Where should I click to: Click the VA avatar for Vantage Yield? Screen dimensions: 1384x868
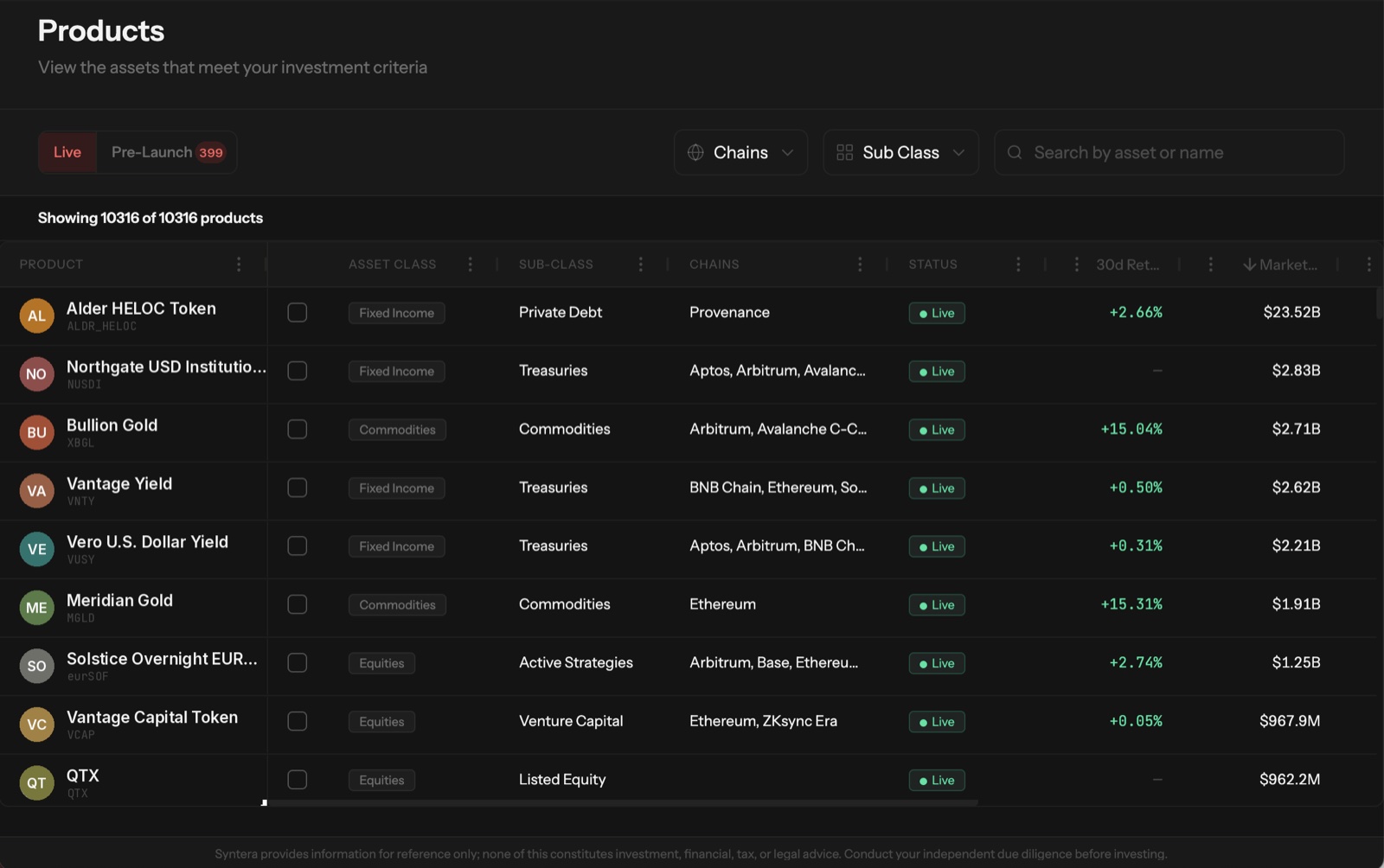coord(36,490)
